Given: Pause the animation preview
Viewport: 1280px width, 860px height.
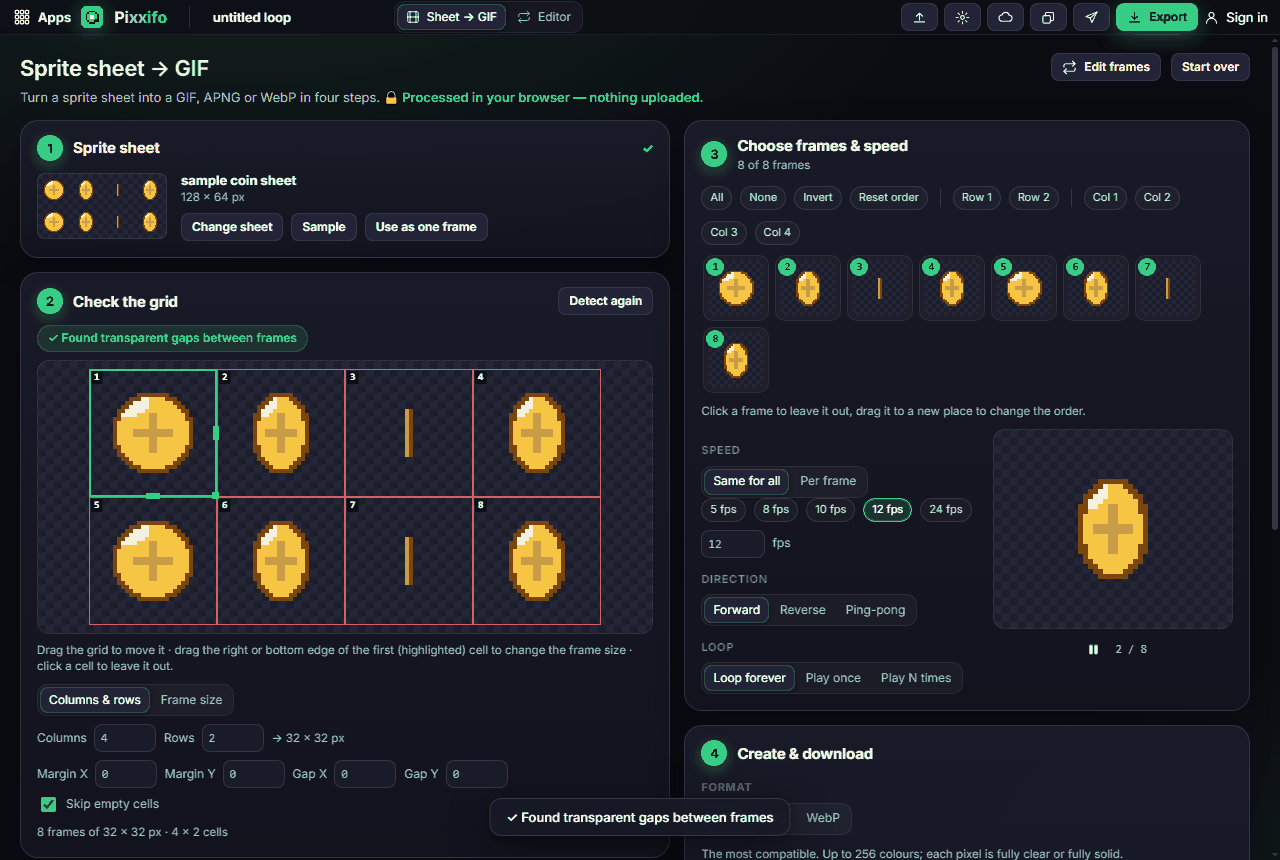Looking at the screenshot, I should (1093, 649).
